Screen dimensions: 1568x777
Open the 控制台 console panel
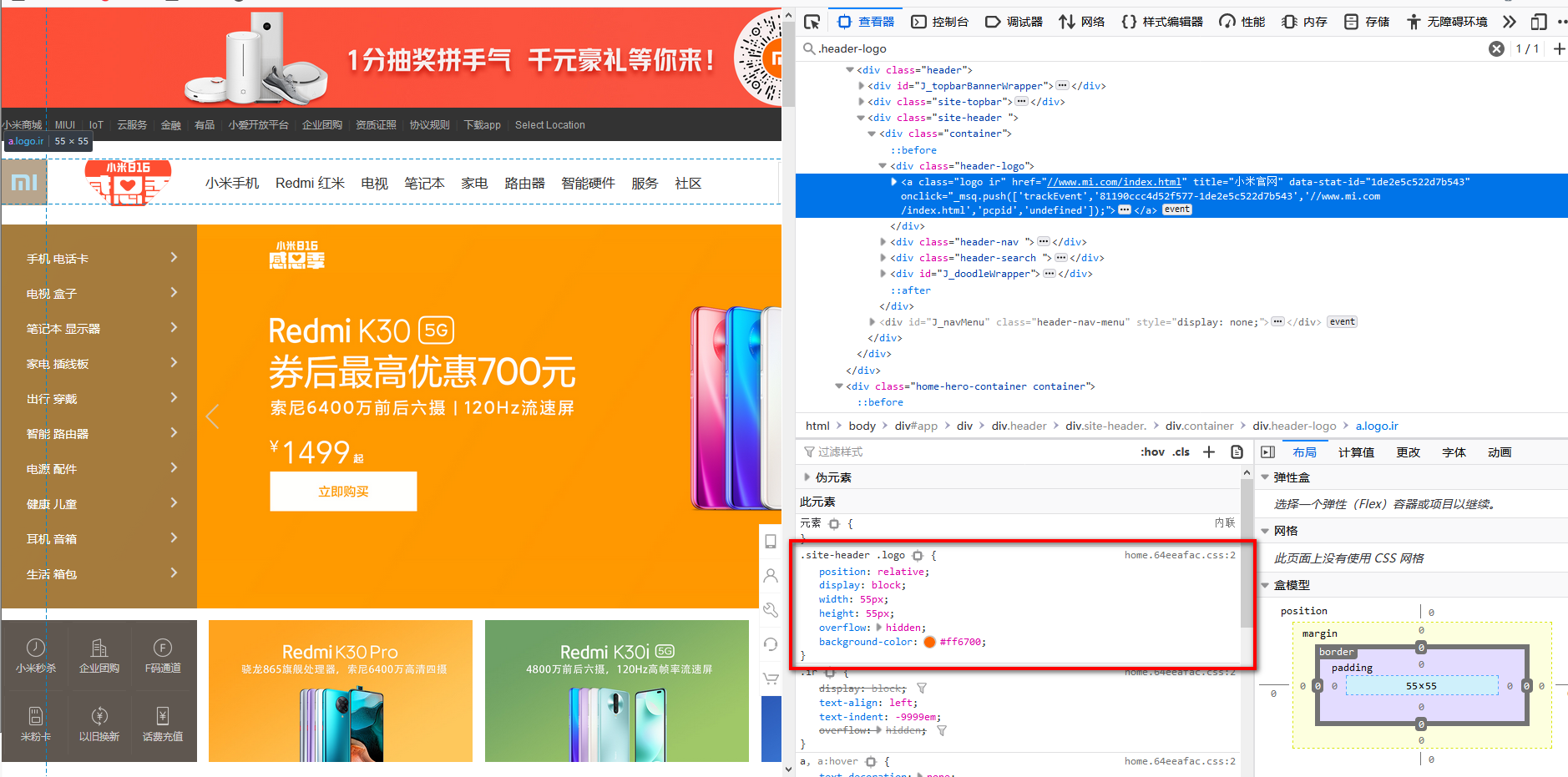click(939, 22)
